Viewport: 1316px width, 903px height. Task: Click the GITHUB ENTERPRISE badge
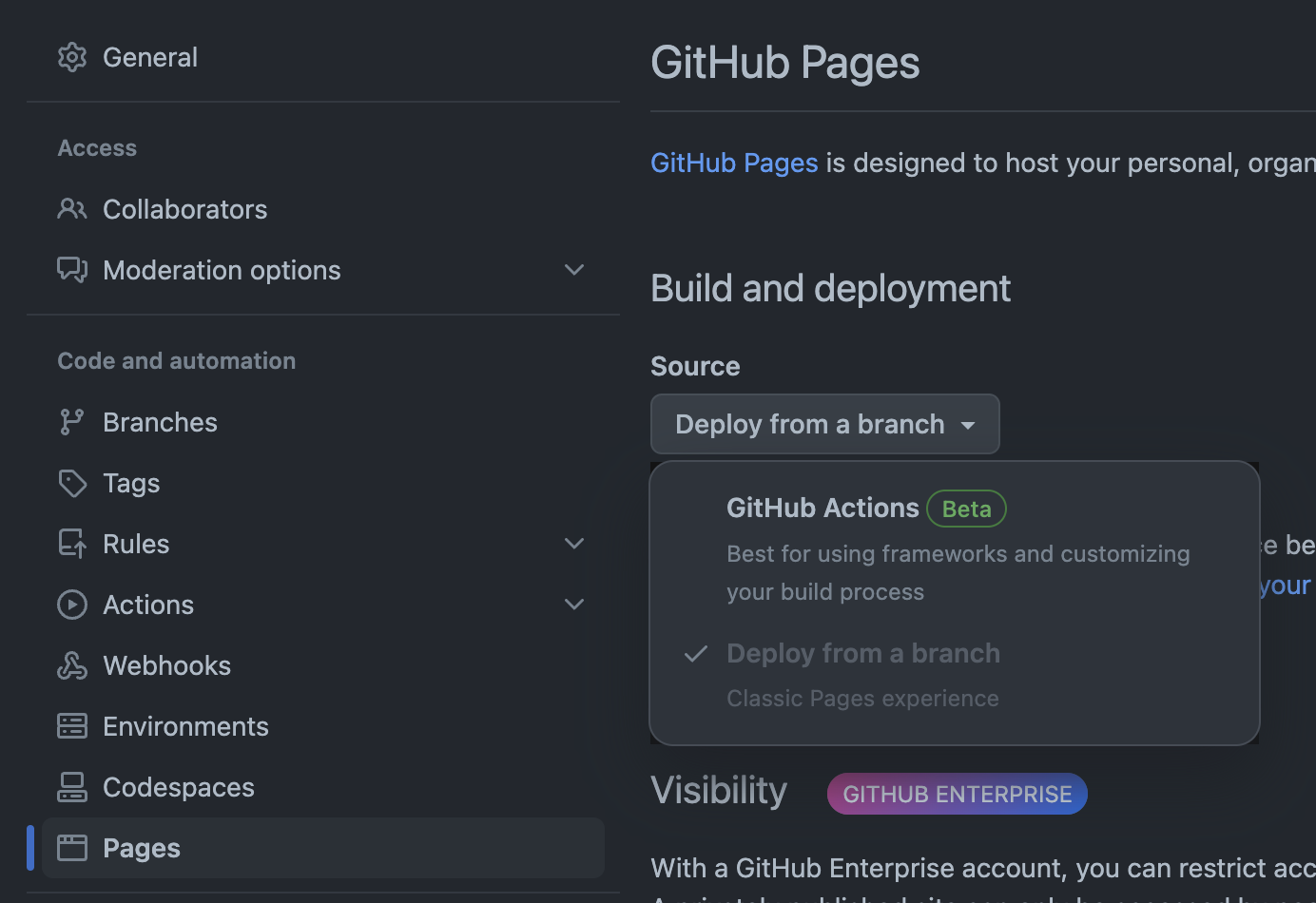[957, 795]
